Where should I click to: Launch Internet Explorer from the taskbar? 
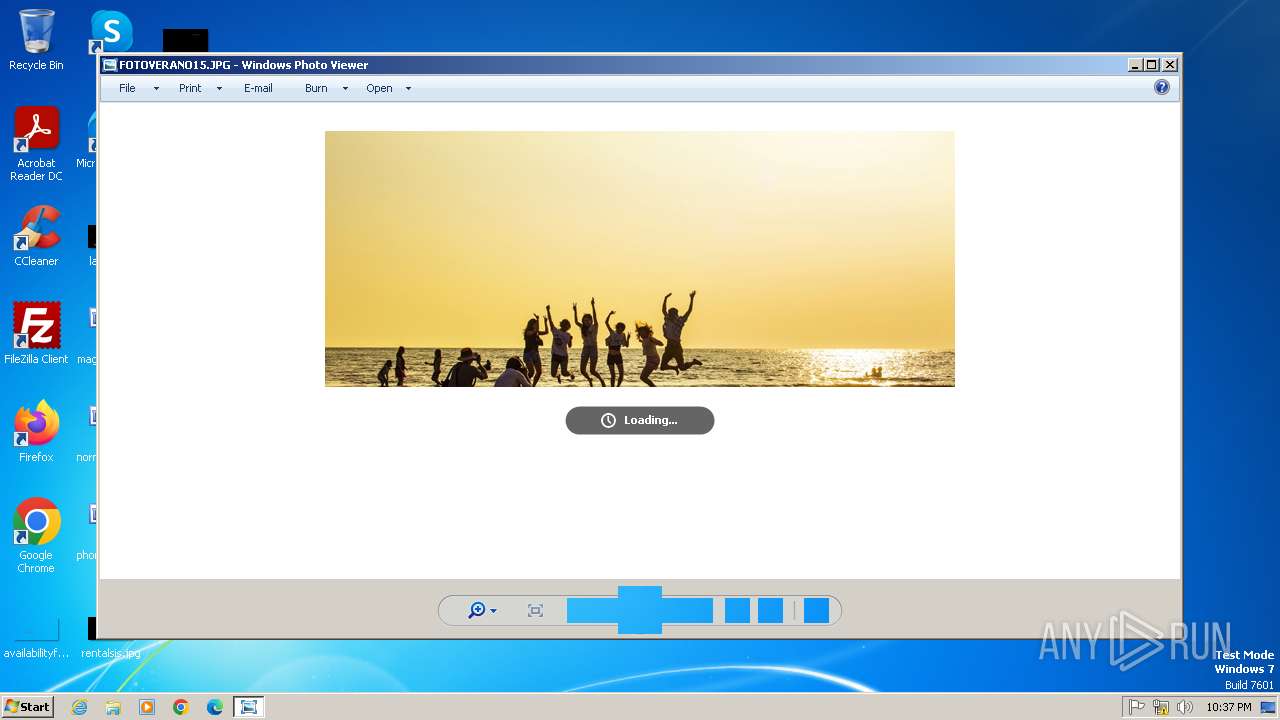coord(79,707)
